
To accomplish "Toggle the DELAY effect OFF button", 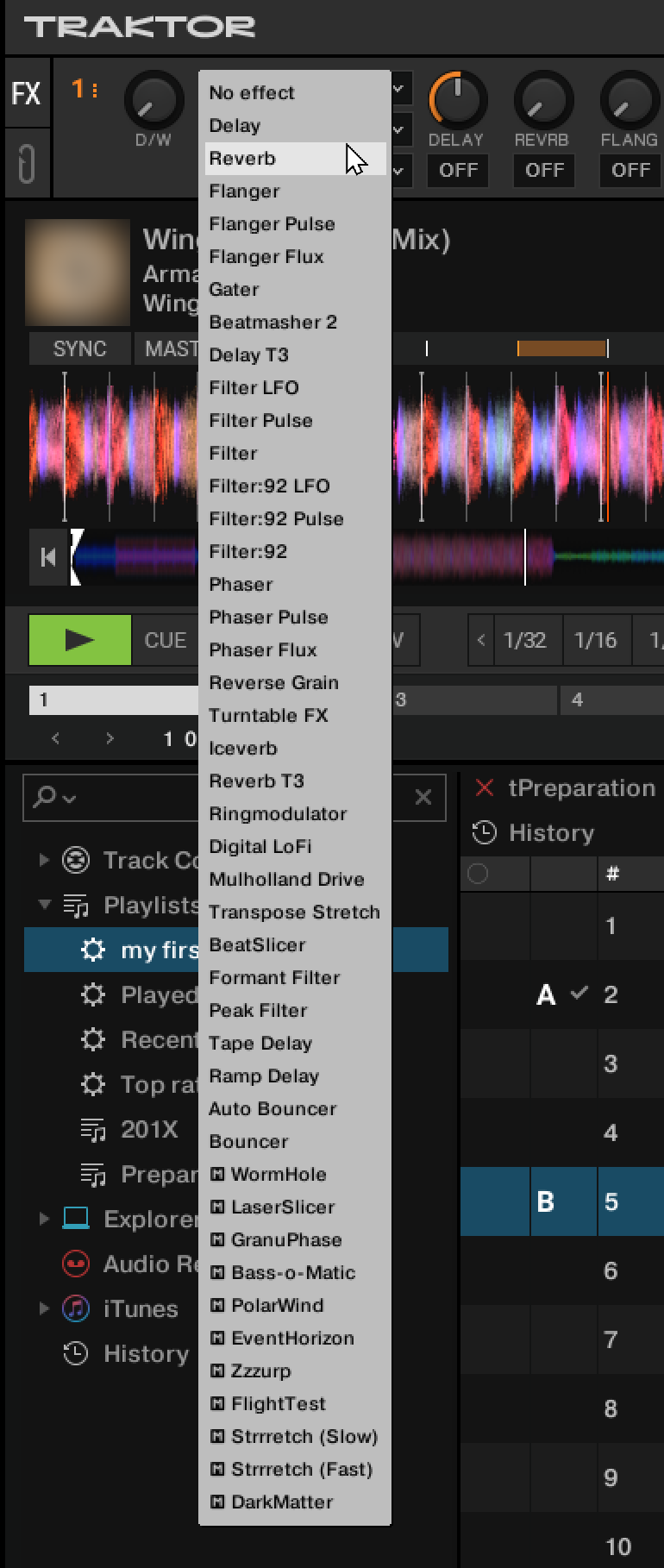I will click(x=458, y=170).
